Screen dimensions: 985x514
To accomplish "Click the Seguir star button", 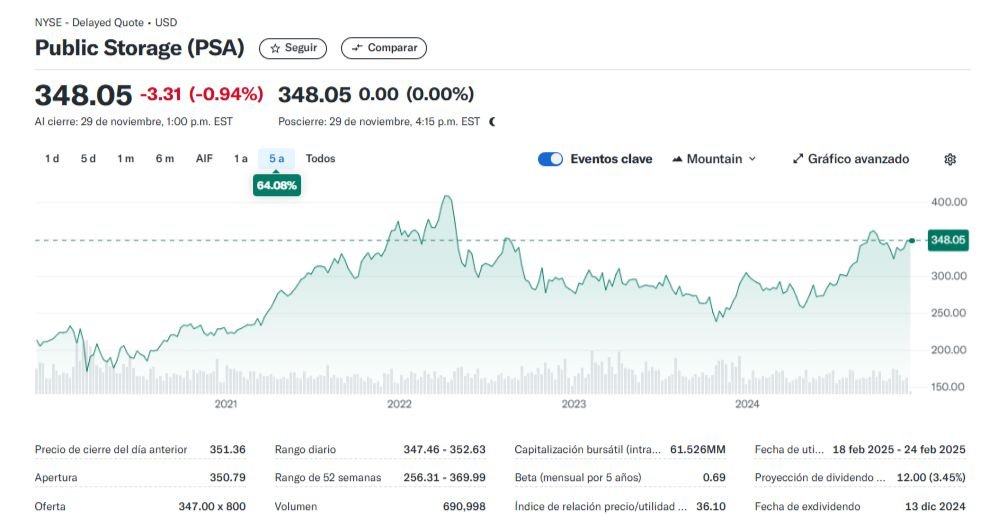I will pyautogui.click(x=293, y=48).
